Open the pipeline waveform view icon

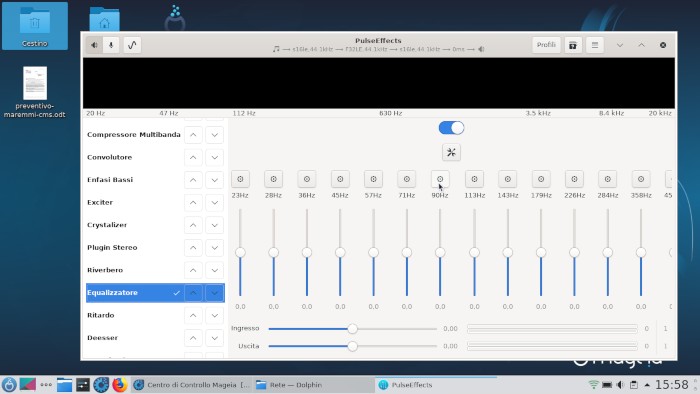(x=132, y=45)
